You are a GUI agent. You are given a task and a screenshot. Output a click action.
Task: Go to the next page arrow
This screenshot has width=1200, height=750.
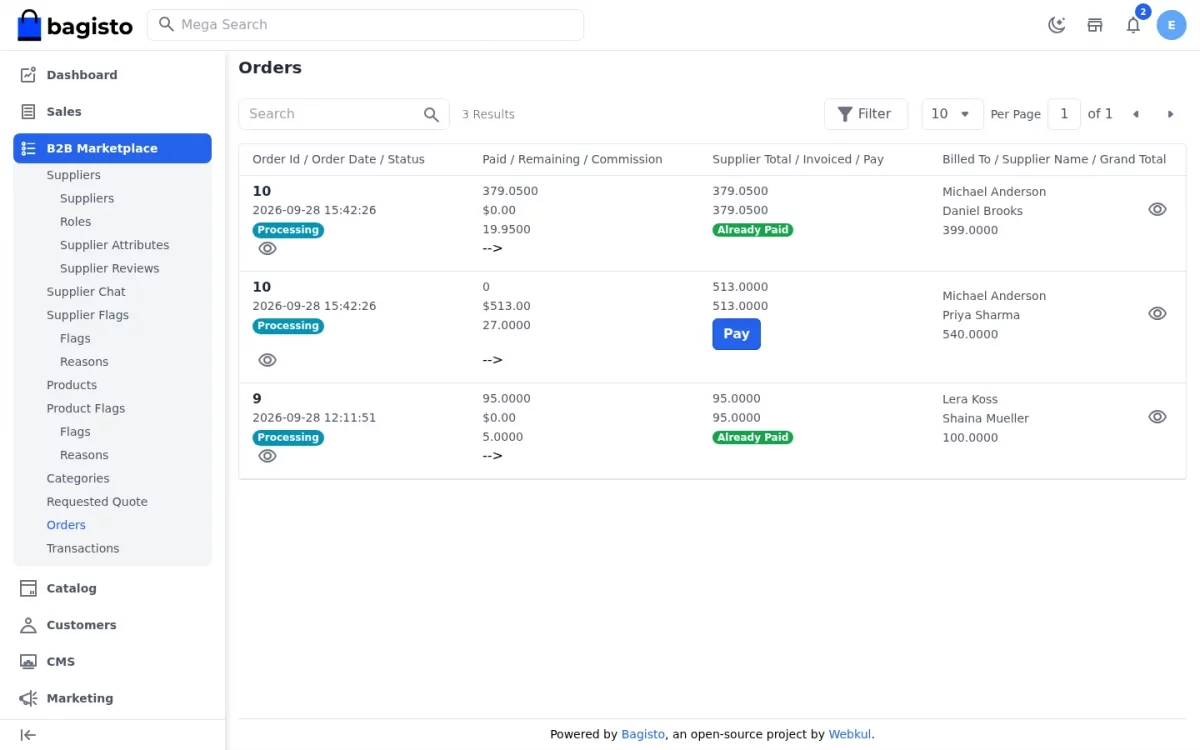coord(1170,114)
